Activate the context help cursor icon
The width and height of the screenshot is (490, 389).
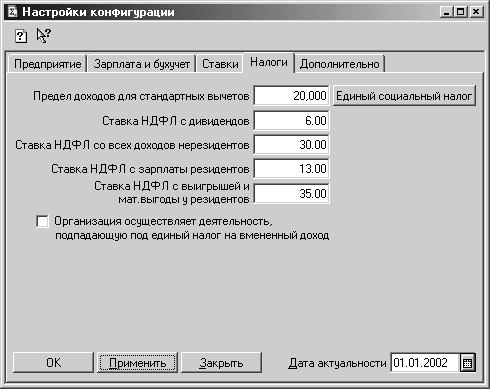click(x=44, y=35)
